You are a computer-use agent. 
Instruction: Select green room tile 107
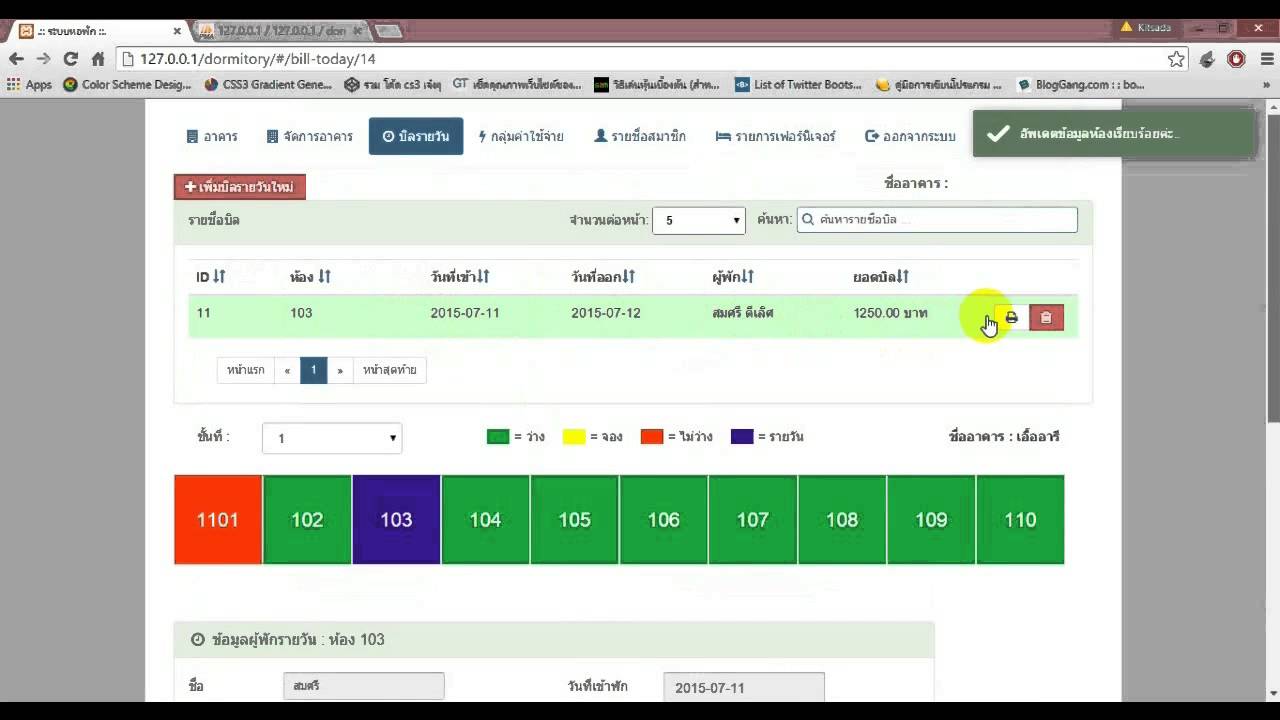point(752,520)
